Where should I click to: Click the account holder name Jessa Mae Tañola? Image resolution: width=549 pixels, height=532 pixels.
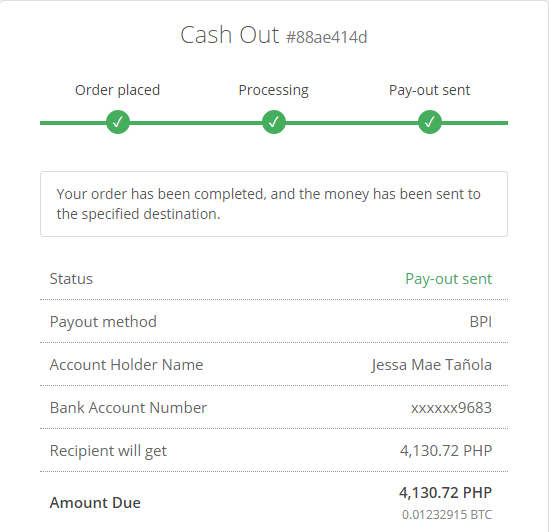pos(432,365)
